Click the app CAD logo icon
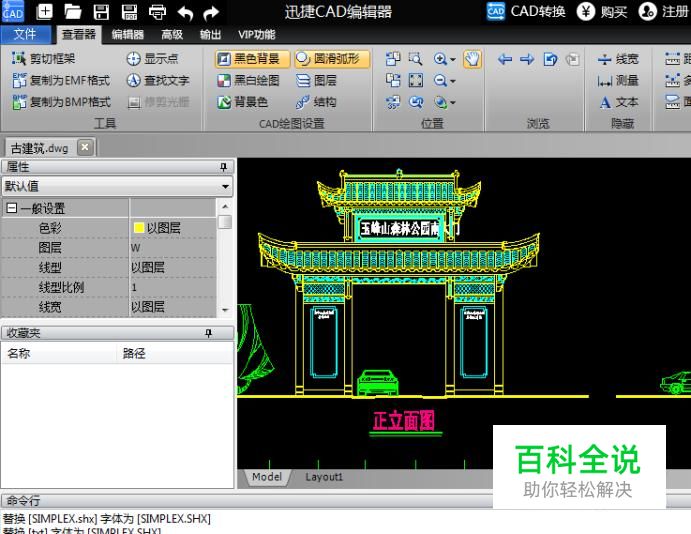The width and height of the screenshot is (691, 534). pos(13,11)
